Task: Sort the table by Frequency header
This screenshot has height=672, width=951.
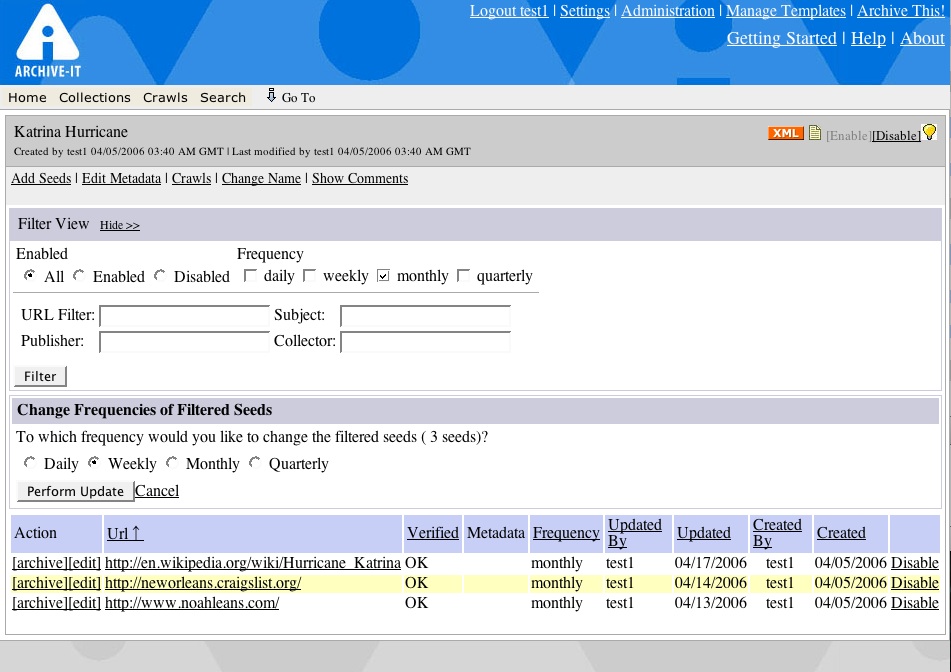Action: (566, 533)
